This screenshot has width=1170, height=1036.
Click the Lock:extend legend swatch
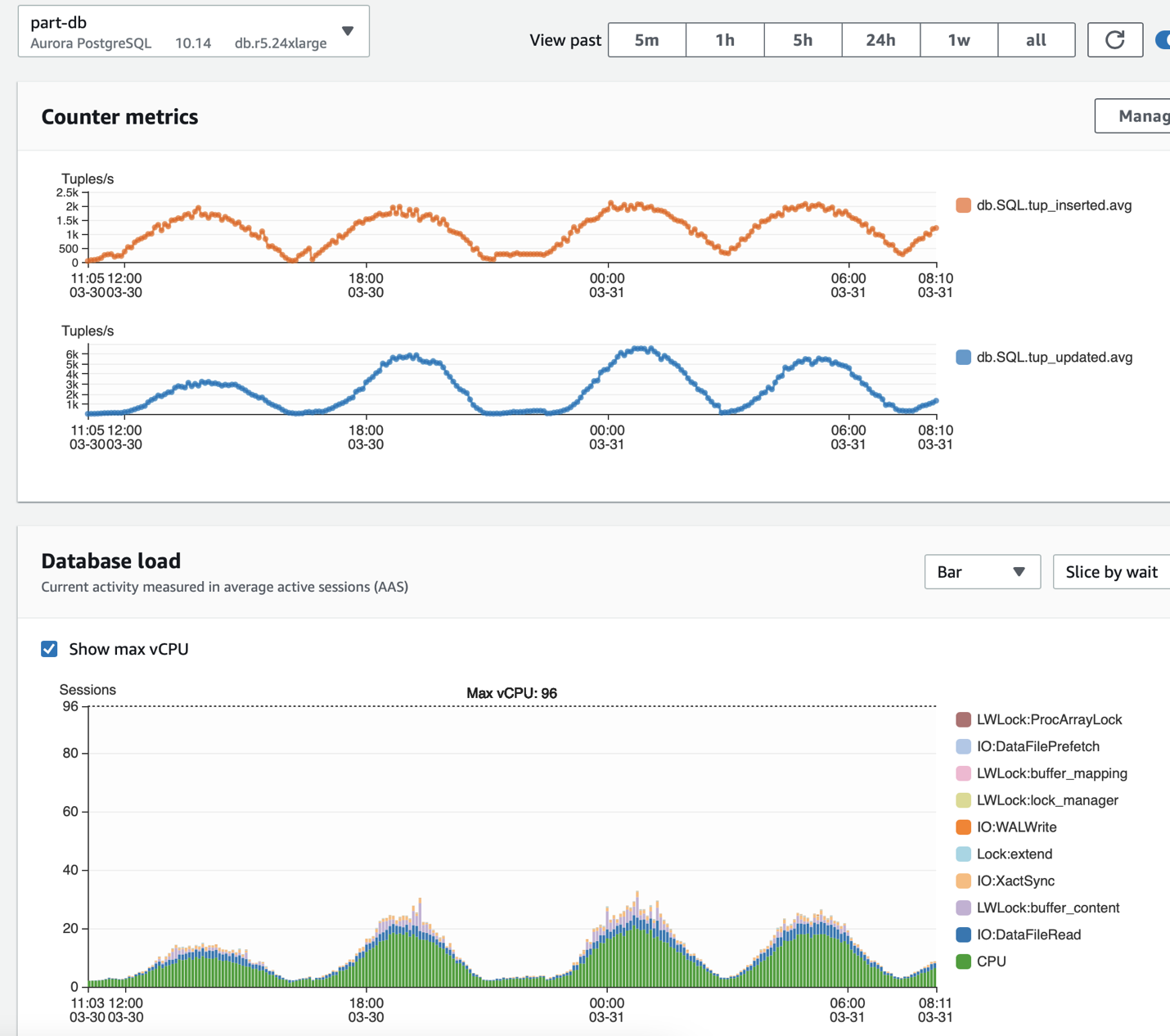(963, 854)
